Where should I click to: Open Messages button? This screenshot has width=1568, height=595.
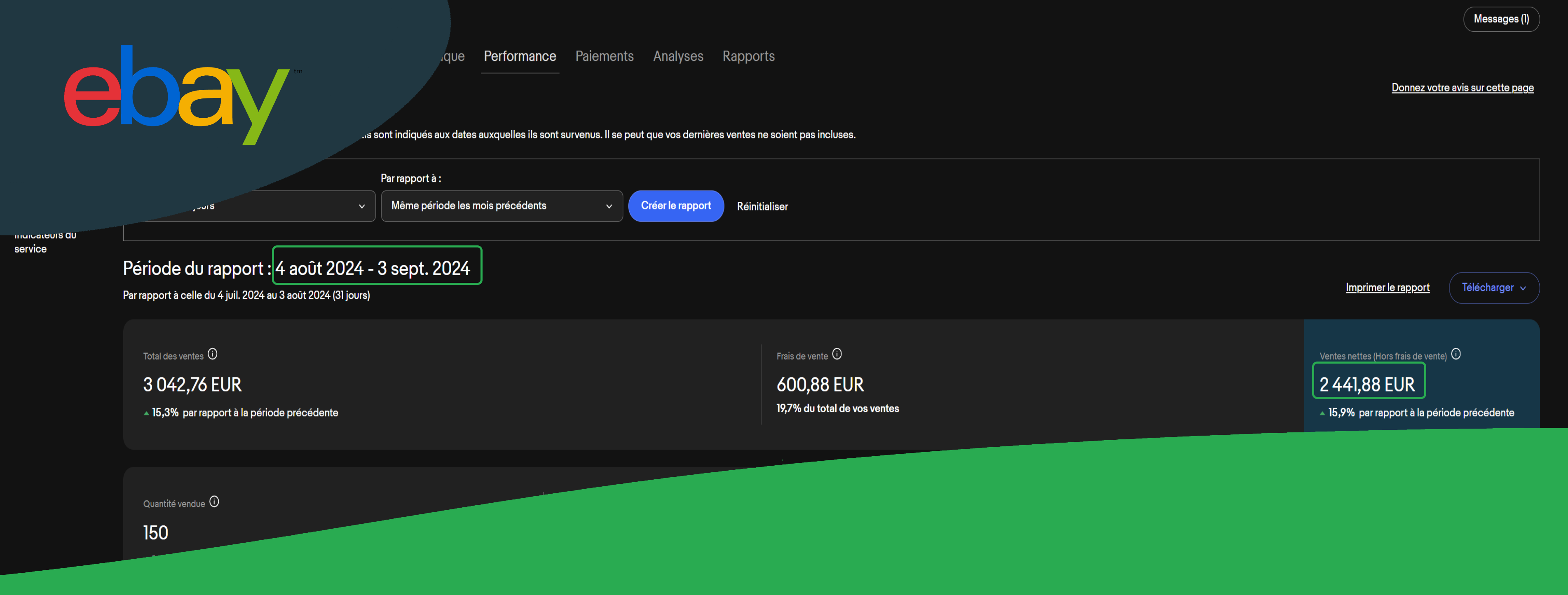coord(1501,19)
